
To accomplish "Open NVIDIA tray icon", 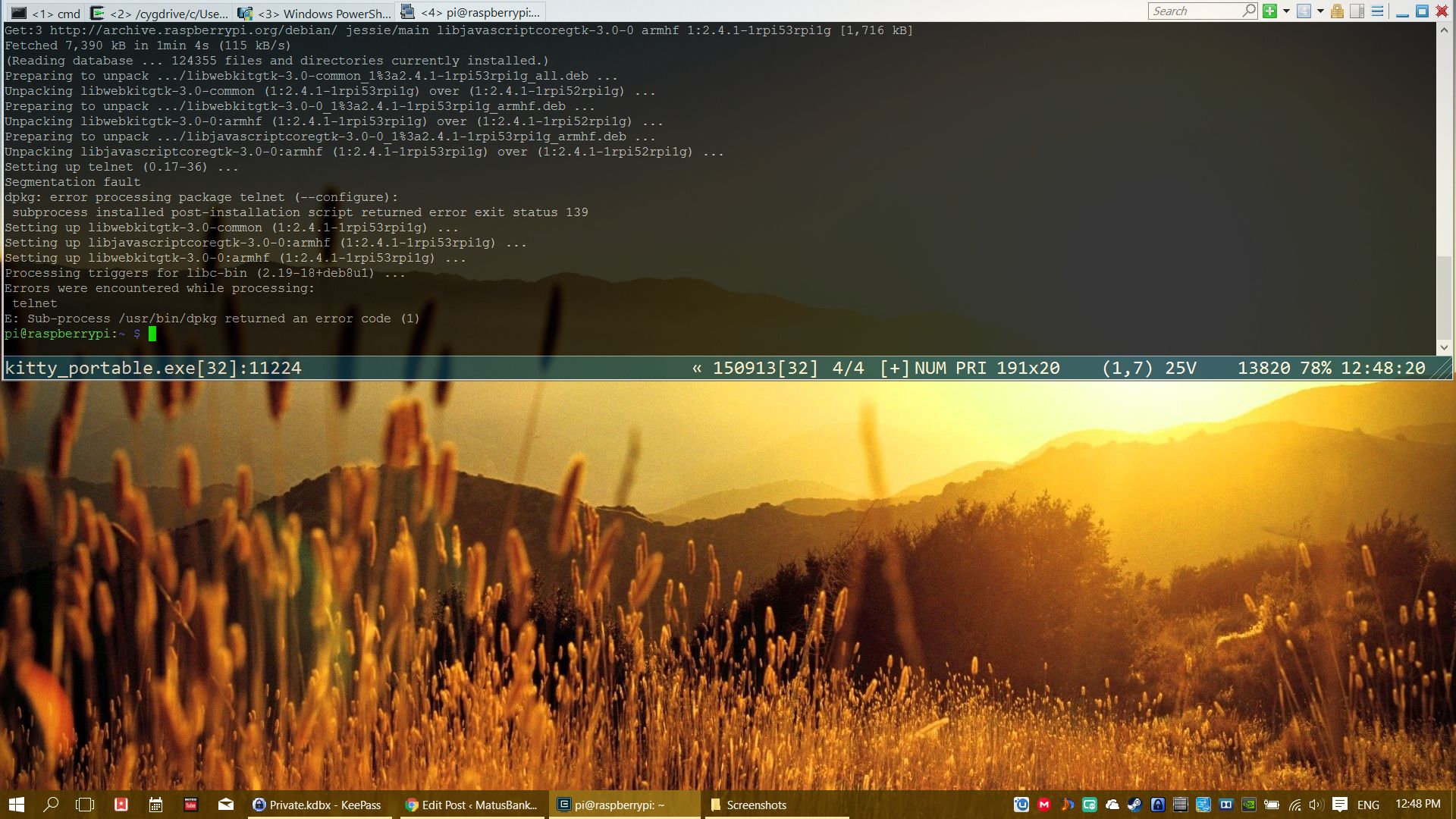I will [1249, 805].
